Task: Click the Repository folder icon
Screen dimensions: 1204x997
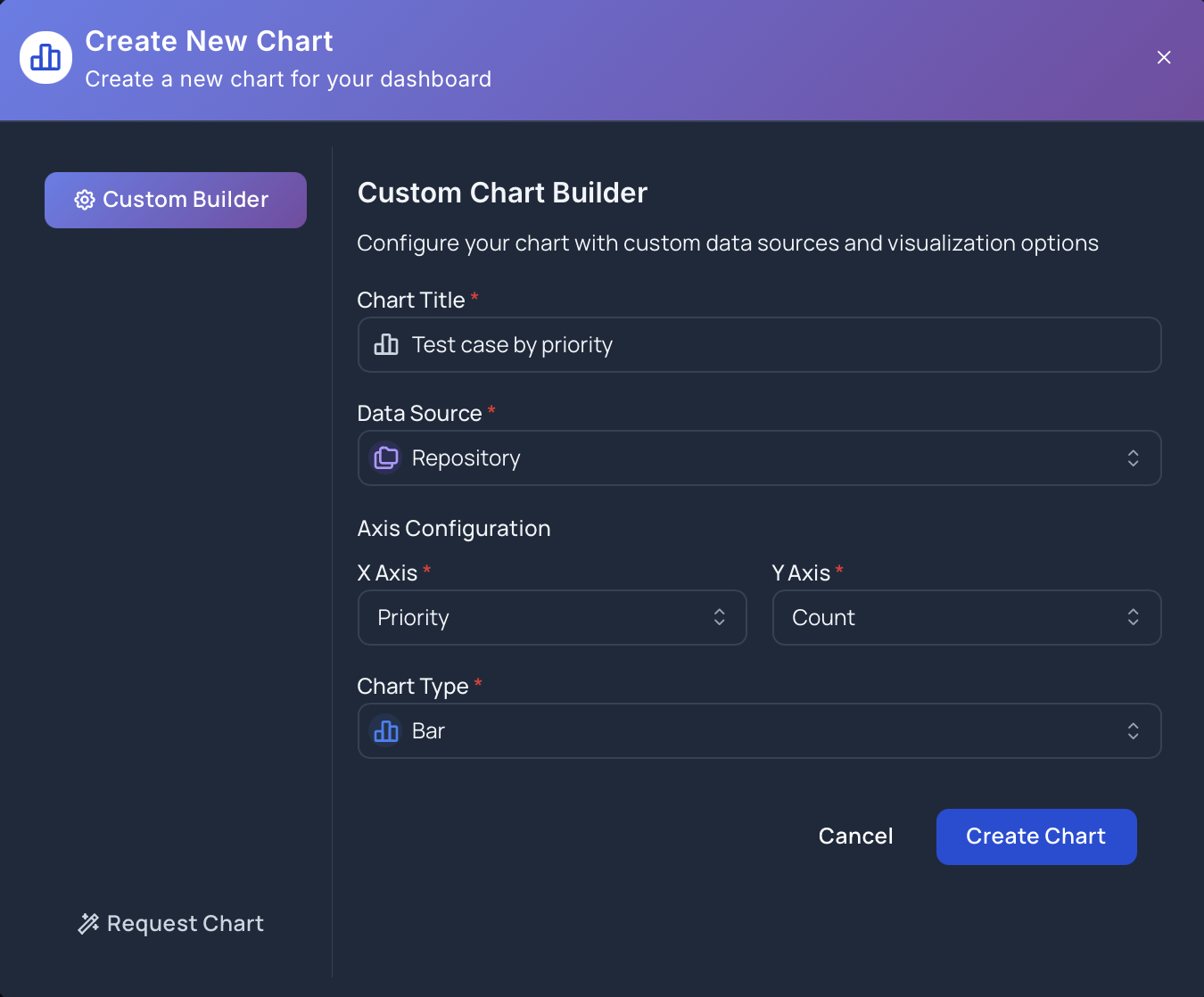Action: pyautogui.click(x=386, y=458)
